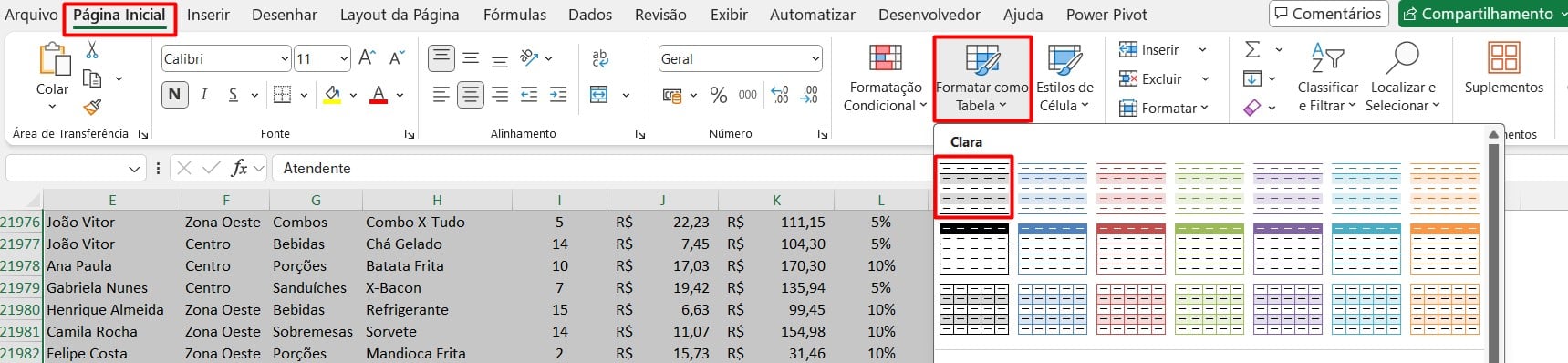Viewport: 1568px width, 363px height.
Task: Open Estilos de Célula gallery
Action: (1064, 78)
